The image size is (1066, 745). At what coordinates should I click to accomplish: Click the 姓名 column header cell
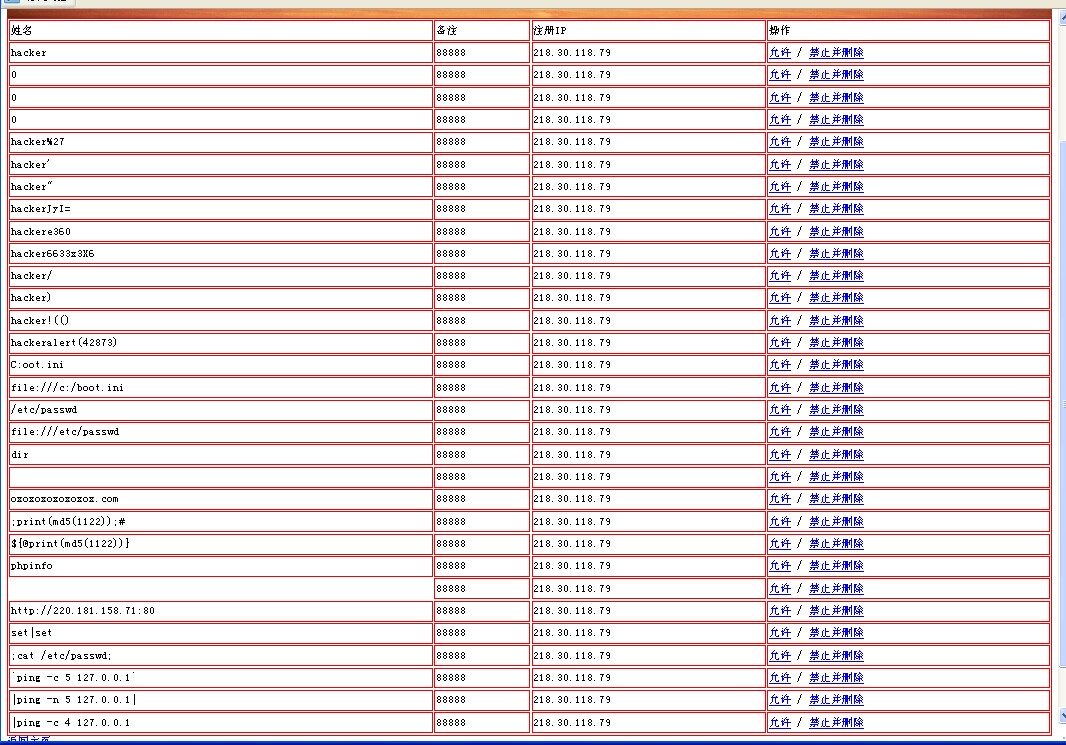[220, 31]
